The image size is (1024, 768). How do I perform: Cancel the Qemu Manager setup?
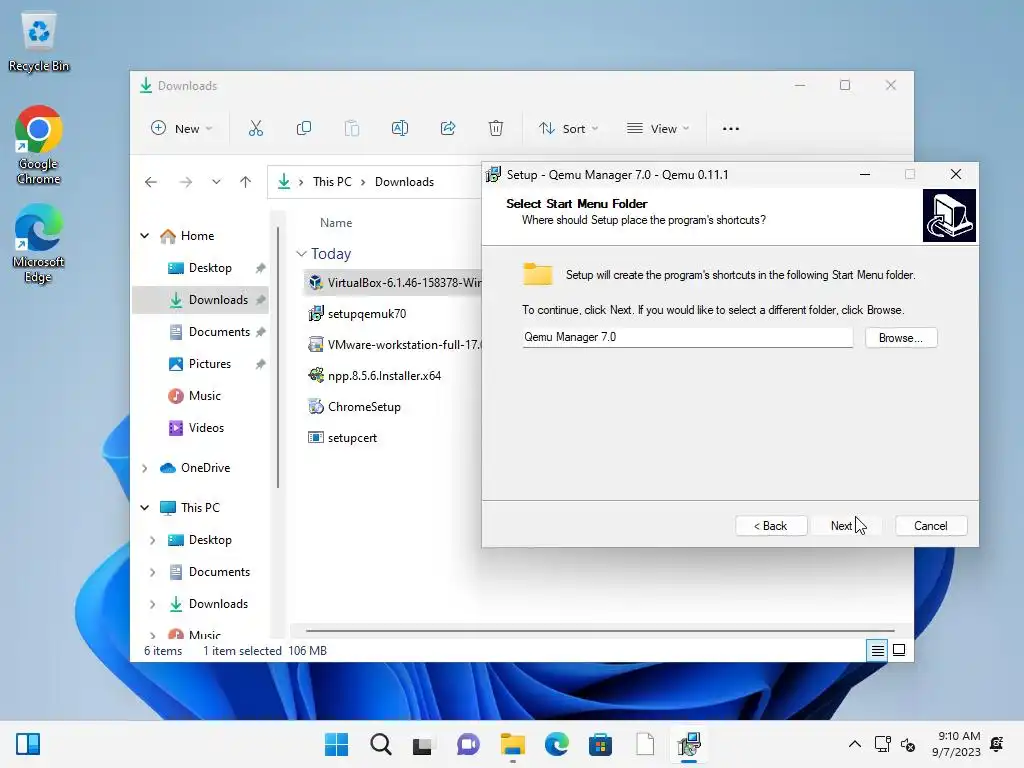point(931,526)
